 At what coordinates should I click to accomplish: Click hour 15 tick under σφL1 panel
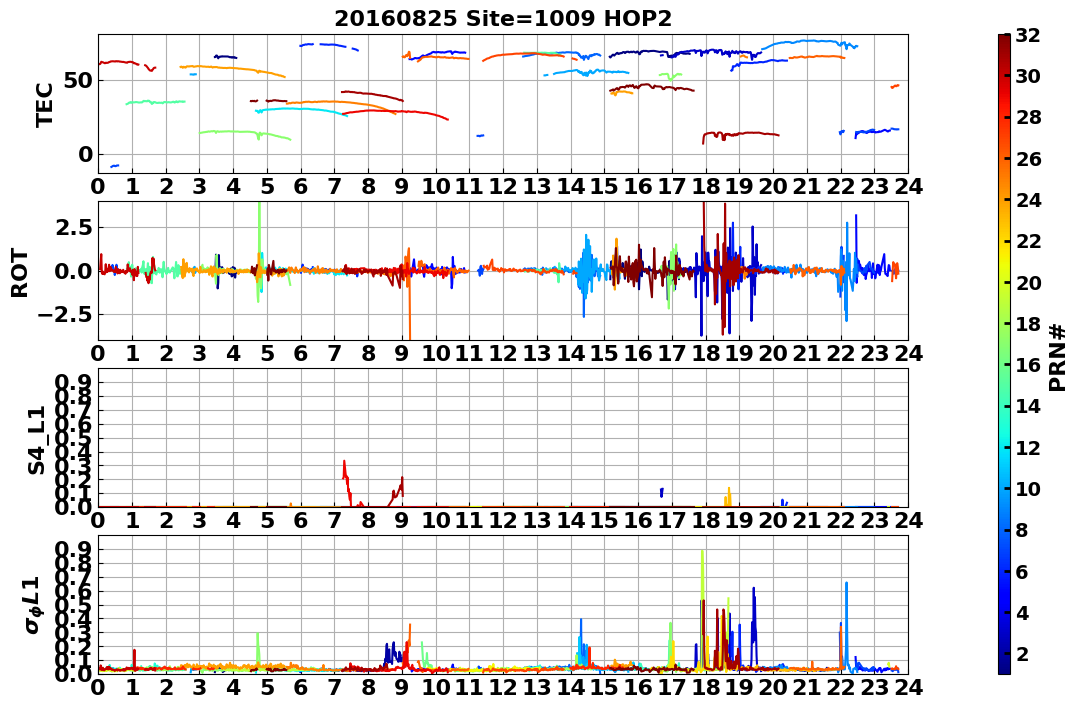pyautogui.click(x=604, y=687)
